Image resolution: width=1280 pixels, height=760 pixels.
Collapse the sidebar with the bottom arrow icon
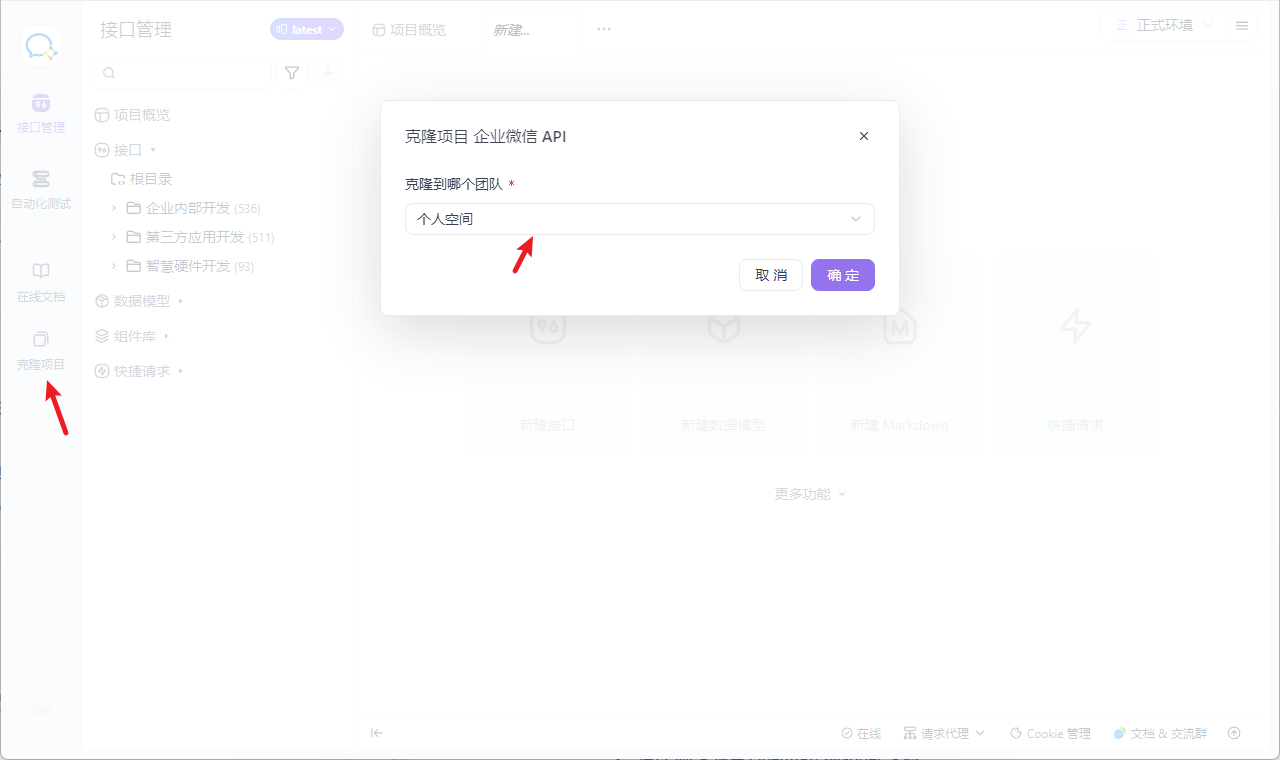tap(377, 733)
